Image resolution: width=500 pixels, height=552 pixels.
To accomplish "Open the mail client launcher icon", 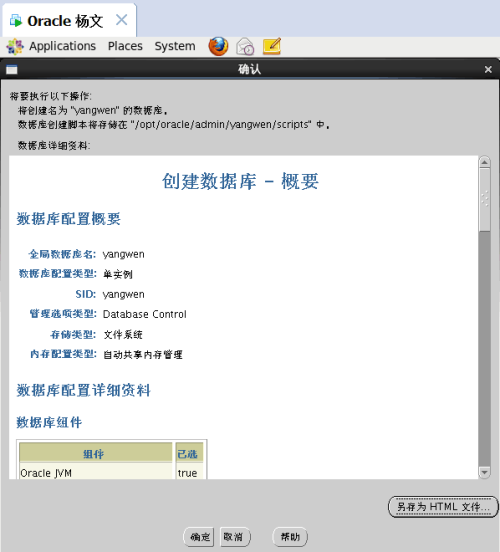I will coord(245,46).
